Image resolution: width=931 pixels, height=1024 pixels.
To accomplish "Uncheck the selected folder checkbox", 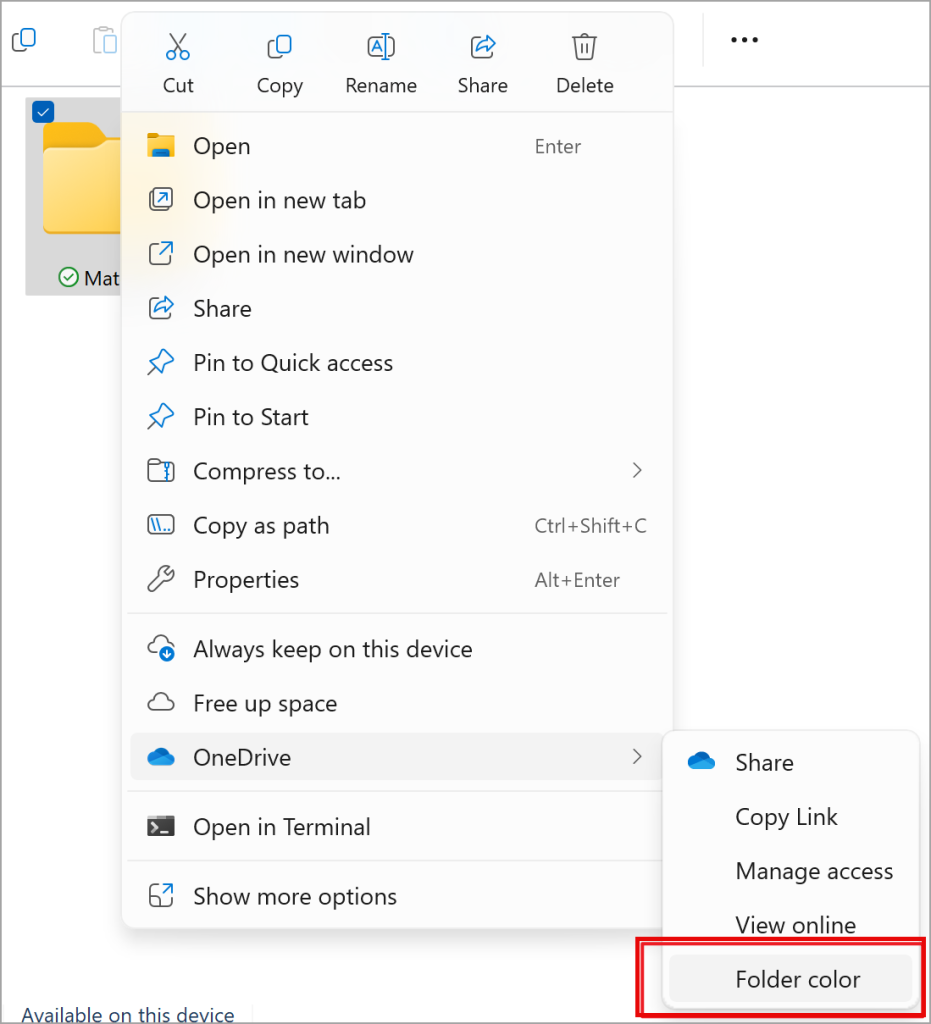I will (42, 112).
